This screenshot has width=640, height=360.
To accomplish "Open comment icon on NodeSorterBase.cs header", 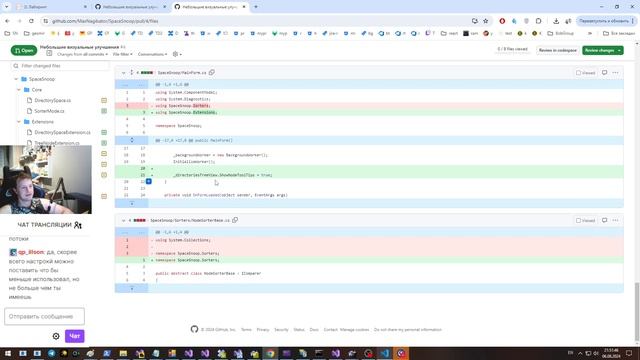I will click(604, 220).
